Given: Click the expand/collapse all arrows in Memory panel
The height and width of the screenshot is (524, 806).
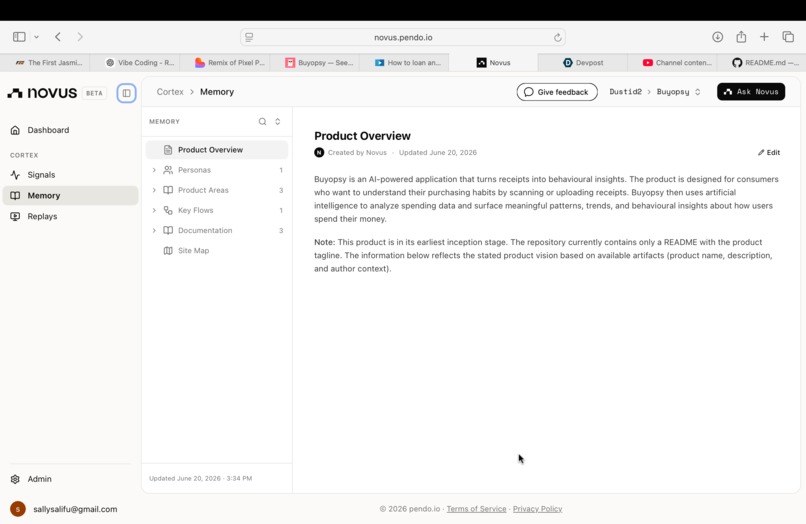Looking at the screenshot, I should coord(278,121).
